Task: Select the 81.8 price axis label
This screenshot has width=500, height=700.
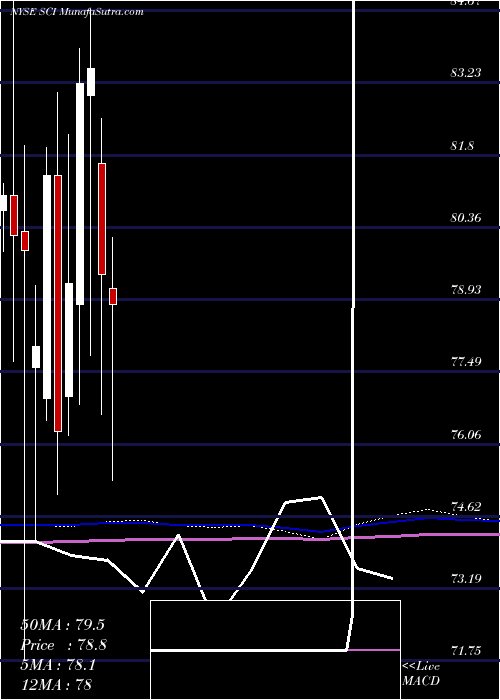Action: (462, 146)
